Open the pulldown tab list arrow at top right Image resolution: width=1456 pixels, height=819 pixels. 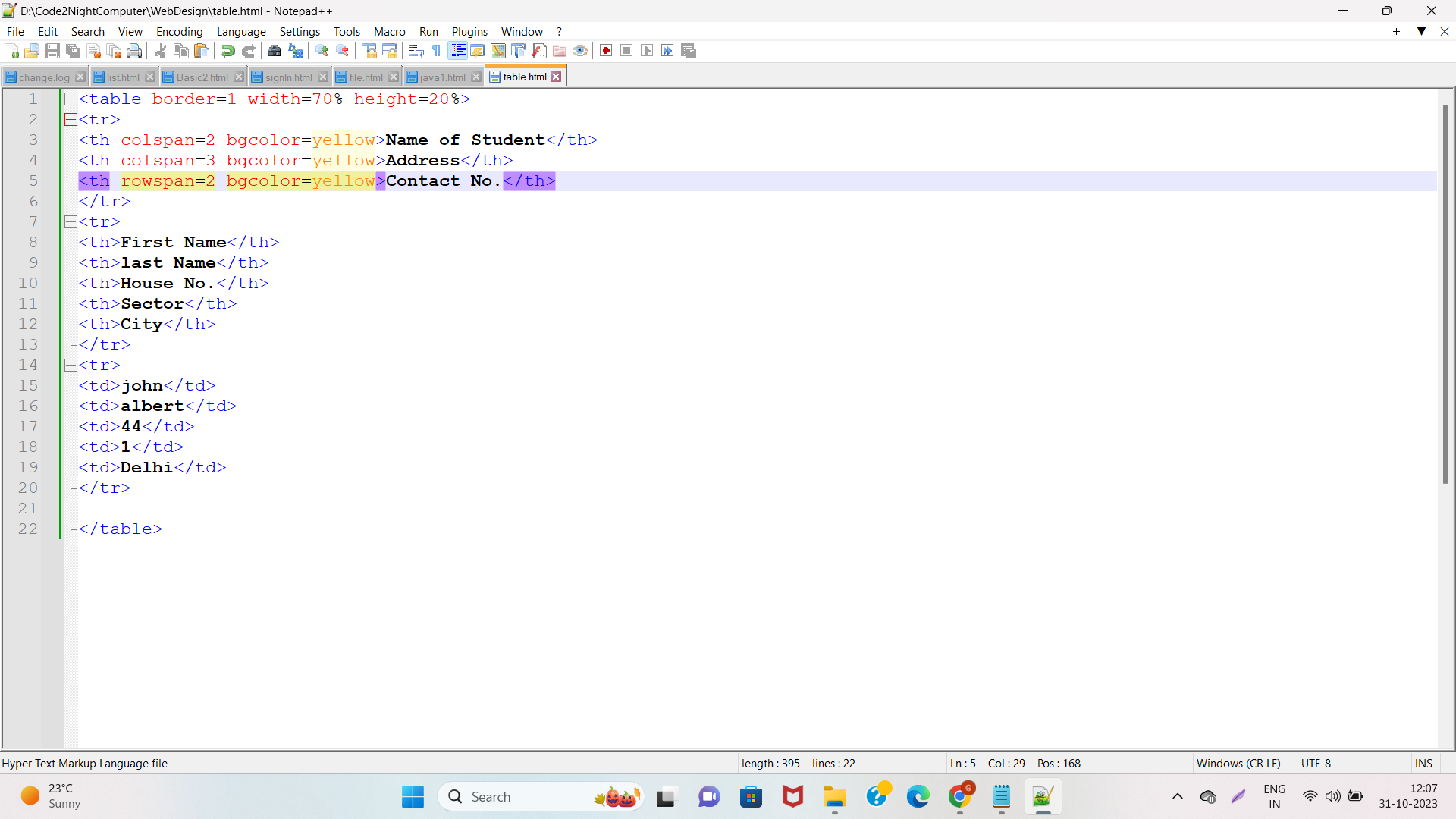click(x=1420, y=32)
